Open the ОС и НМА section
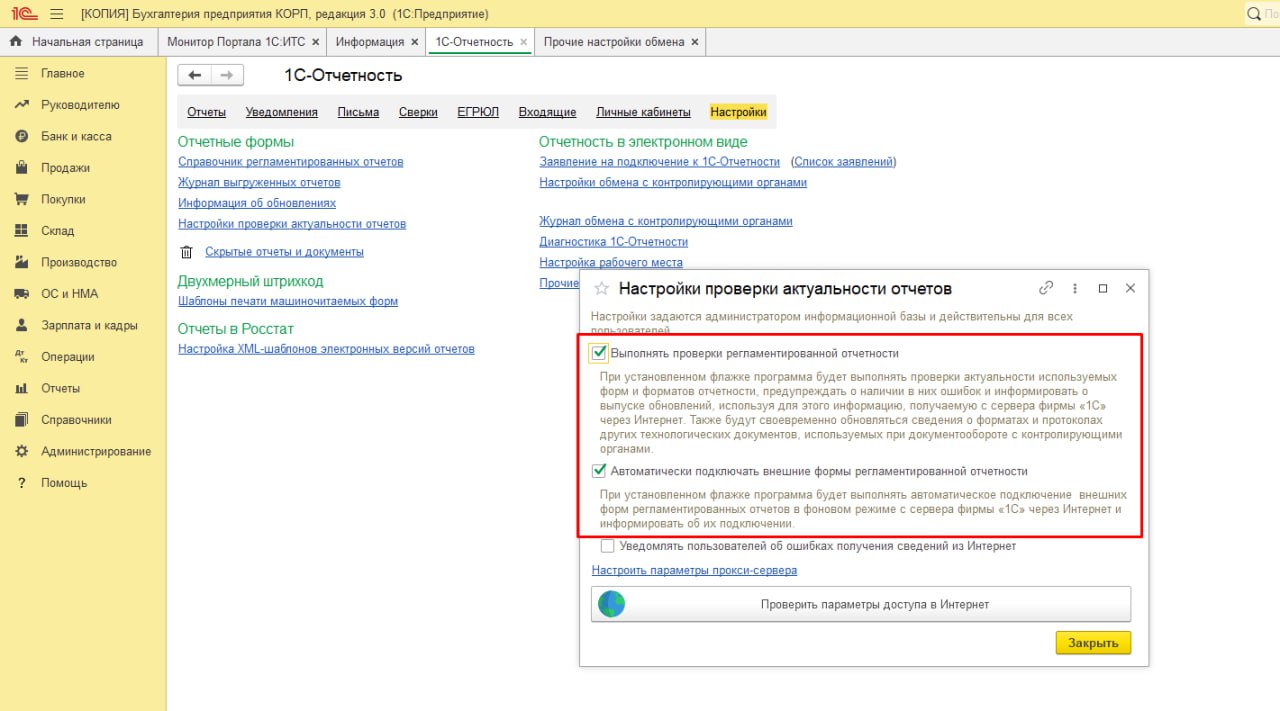Screen dimensions: 1280x711 (x=69, y=294)
